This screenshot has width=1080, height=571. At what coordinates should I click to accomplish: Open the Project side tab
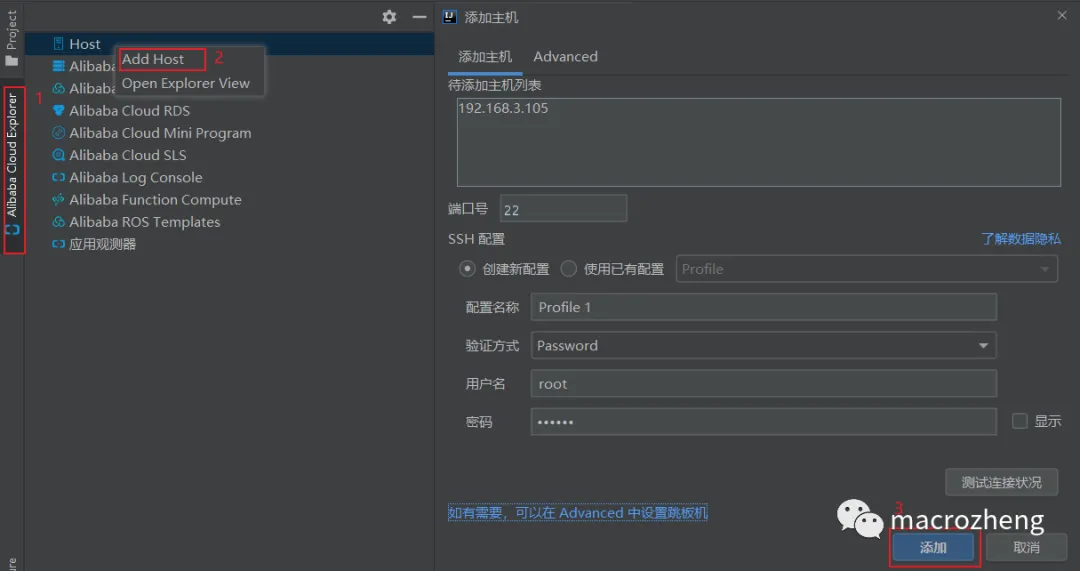coord(12,36)
